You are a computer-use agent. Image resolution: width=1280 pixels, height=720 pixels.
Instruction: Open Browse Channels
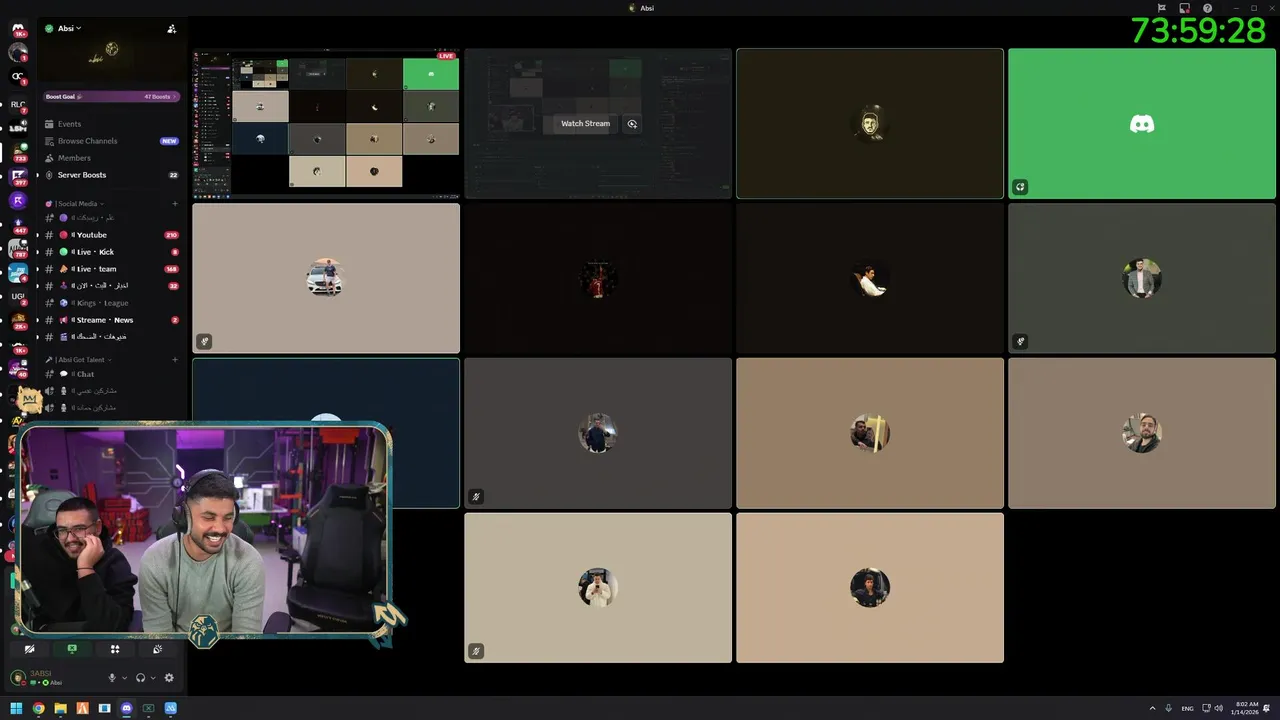pyautogui.click(x=111, y=141)
